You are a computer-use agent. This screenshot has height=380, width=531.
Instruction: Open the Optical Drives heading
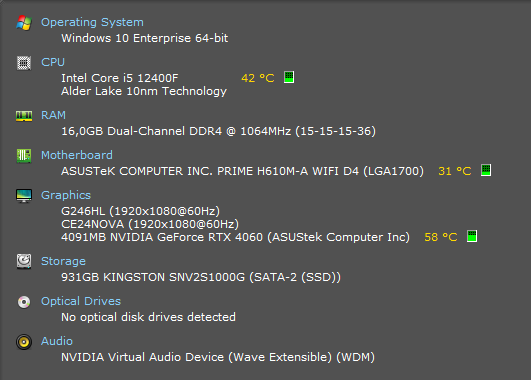[x=81, y=301]
